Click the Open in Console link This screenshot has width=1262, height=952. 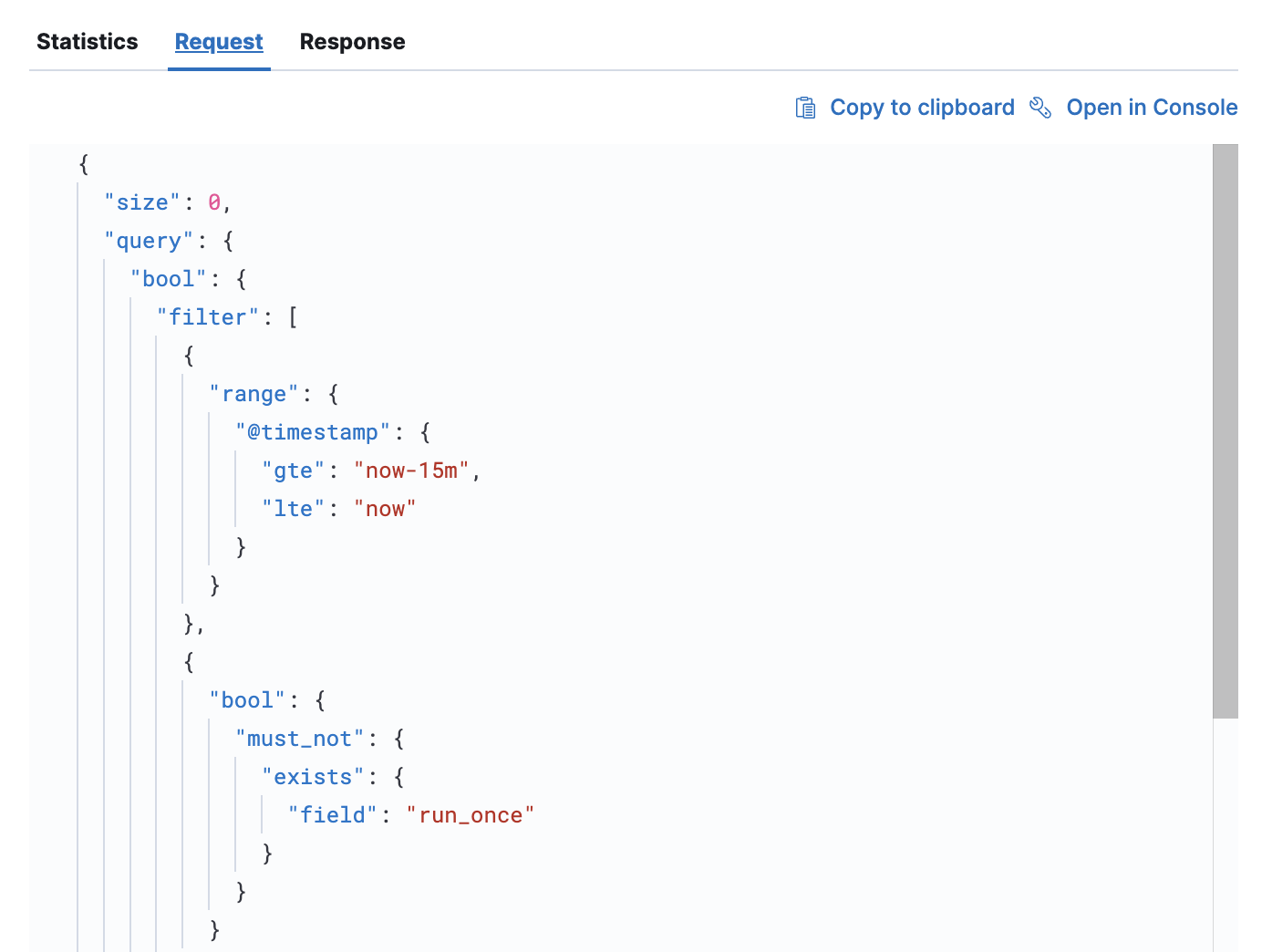point(1152,107)
